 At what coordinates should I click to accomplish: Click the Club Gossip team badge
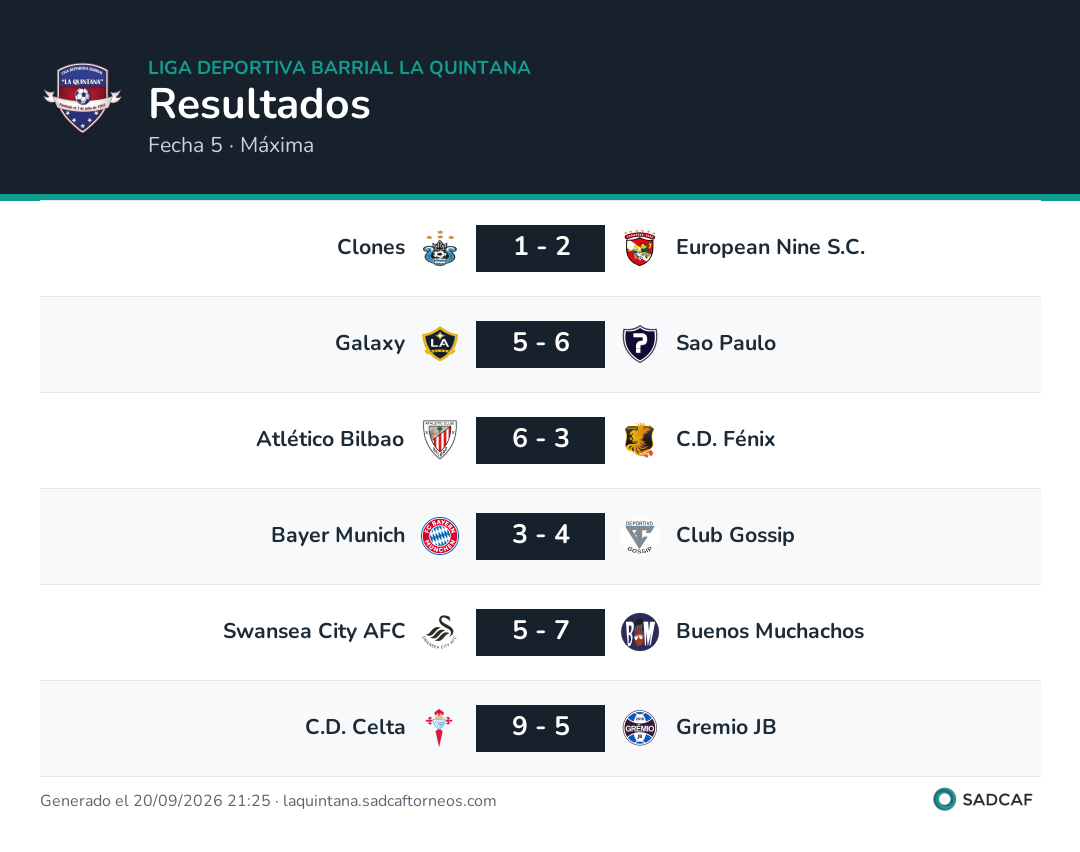pos(640,536)
